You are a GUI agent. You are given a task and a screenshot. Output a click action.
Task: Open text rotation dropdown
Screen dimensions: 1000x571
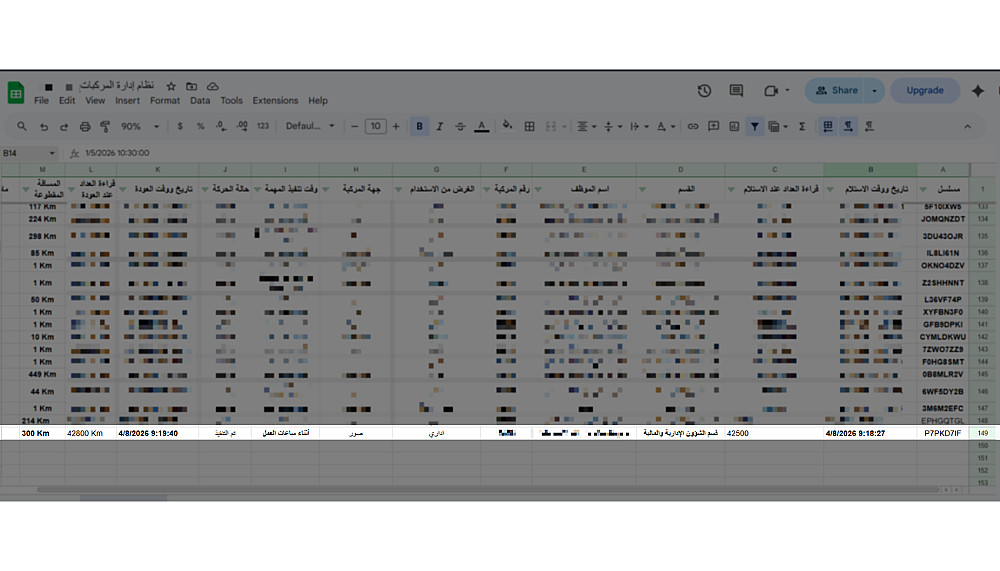click(x=665, y=126)
